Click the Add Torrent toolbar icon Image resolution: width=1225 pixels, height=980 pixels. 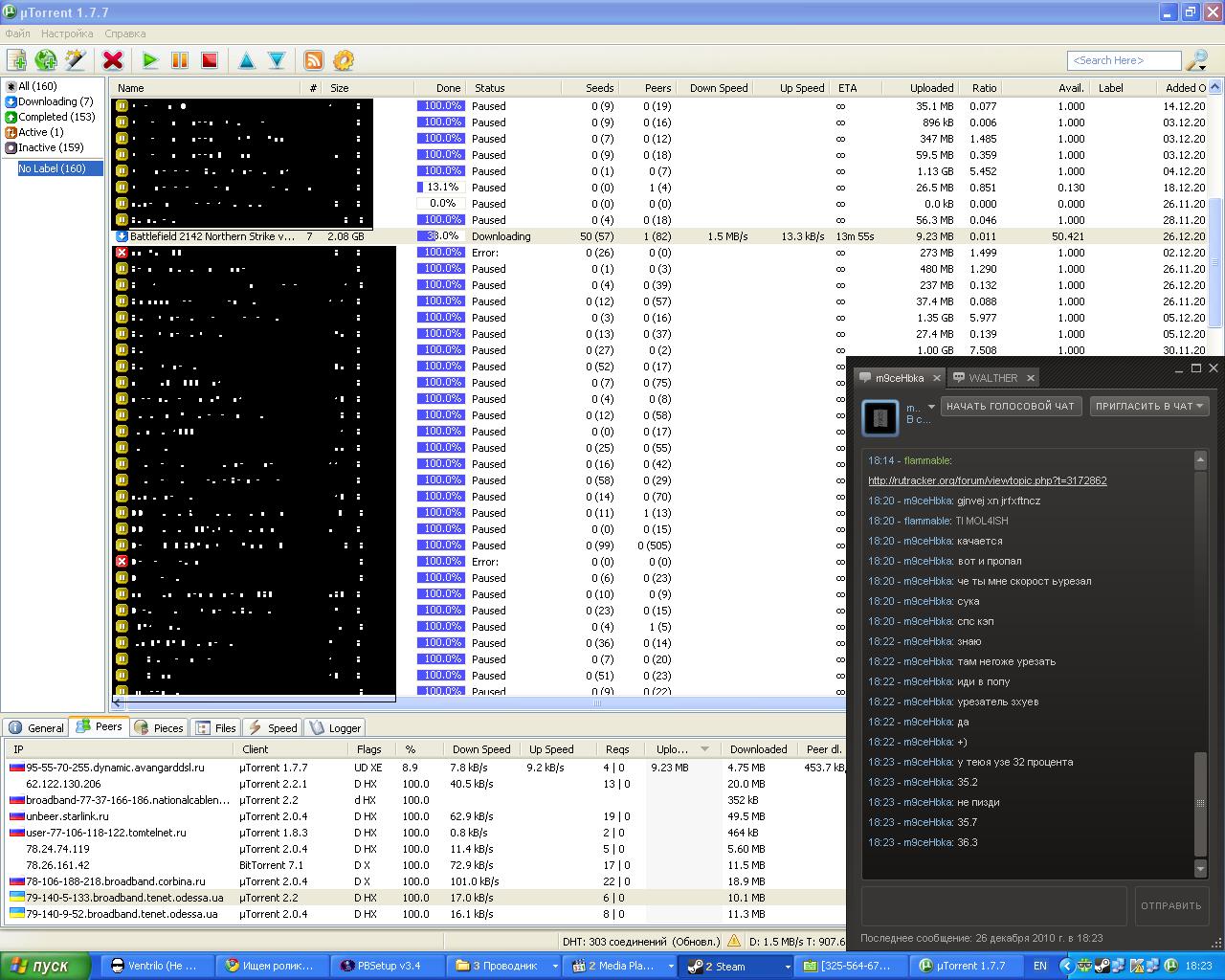(16, 60)
